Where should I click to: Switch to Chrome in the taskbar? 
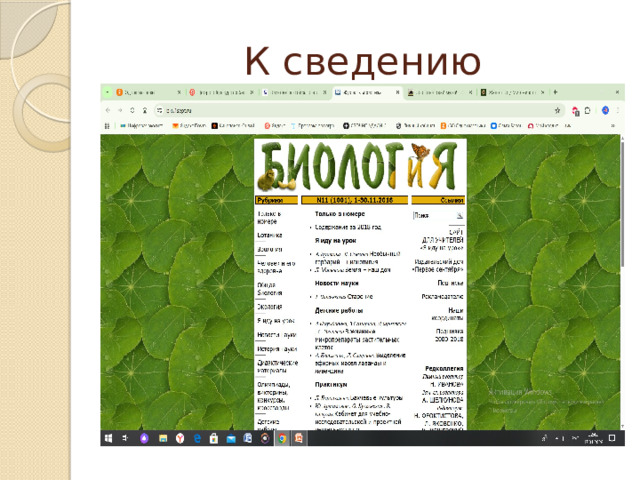coord(282,438)
